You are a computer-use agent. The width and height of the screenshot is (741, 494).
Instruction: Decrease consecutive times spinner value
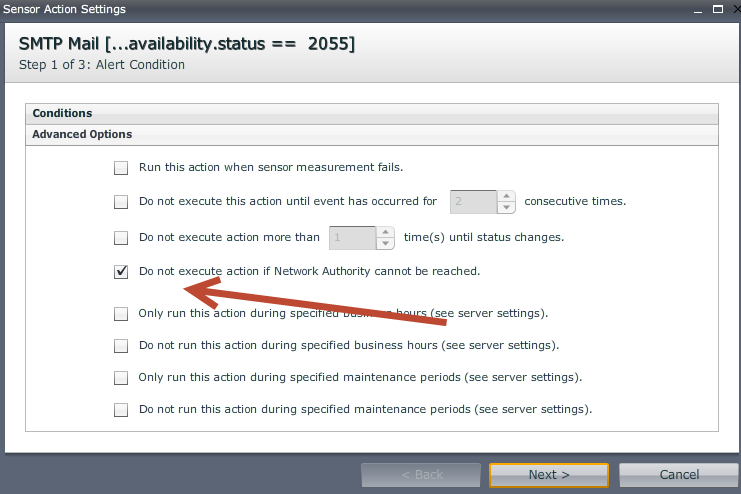pos(506,207)
